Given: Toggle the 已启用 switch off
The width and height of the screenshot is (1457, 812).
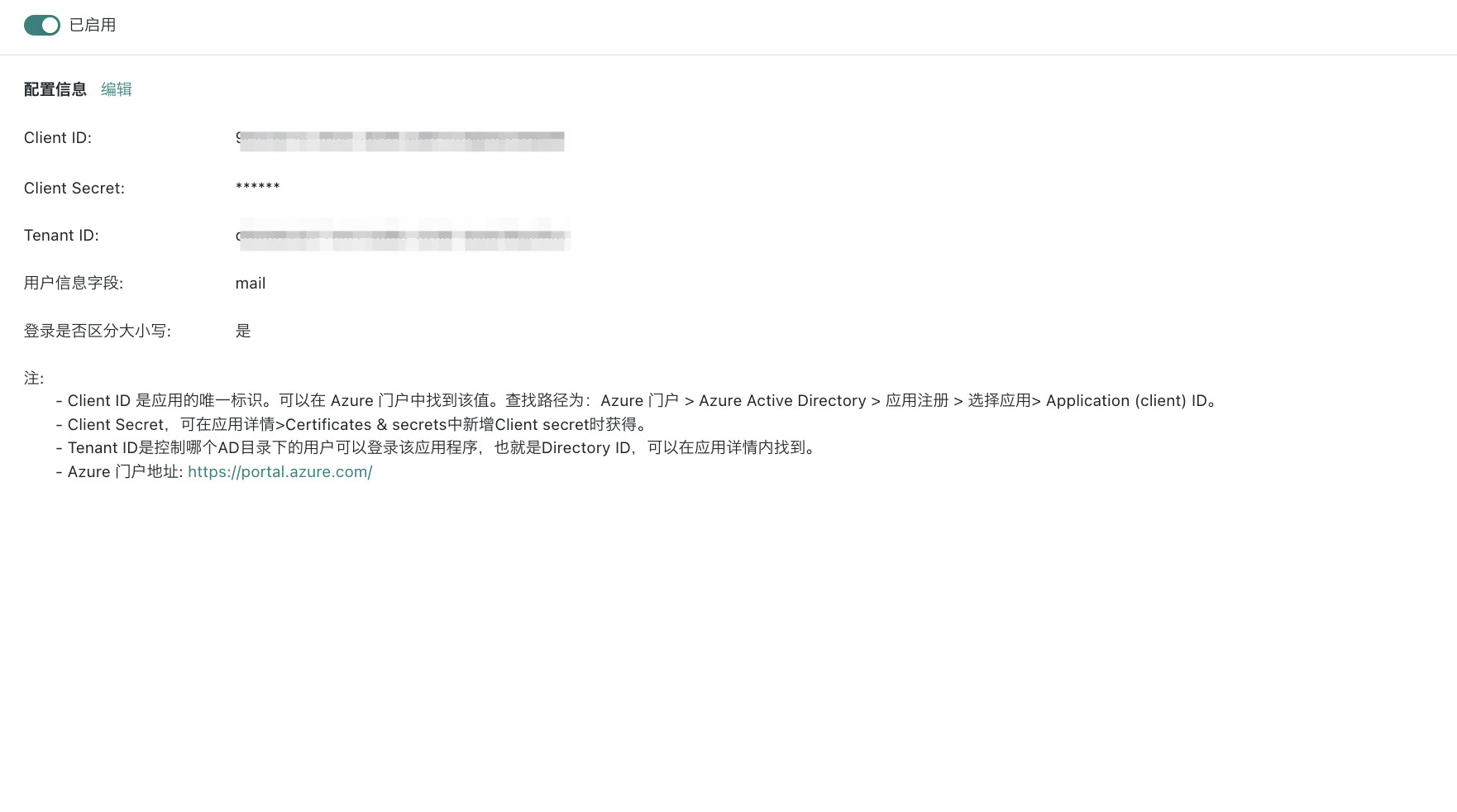Looking at the screenshot, I should click(41, 26).
